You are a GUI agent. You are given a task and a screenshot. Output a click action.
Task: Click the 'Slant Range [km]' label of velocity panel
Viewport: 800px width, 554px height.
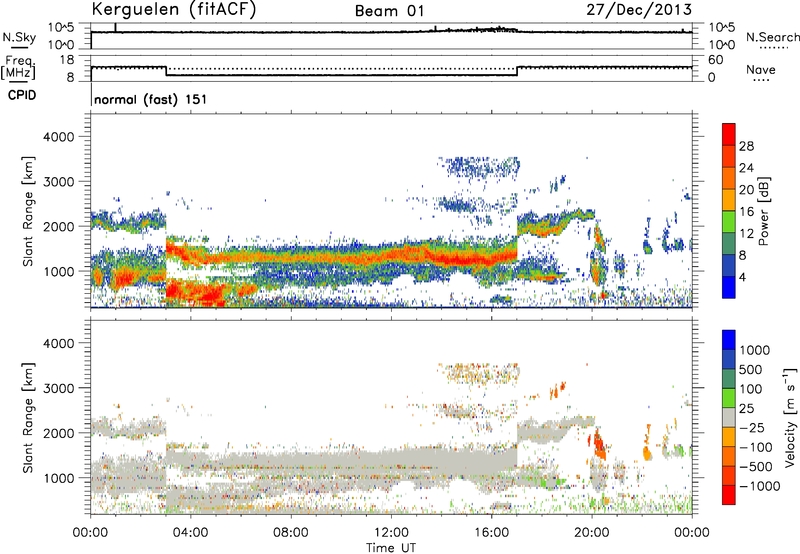pyautogui.click(x=28, y=418)
